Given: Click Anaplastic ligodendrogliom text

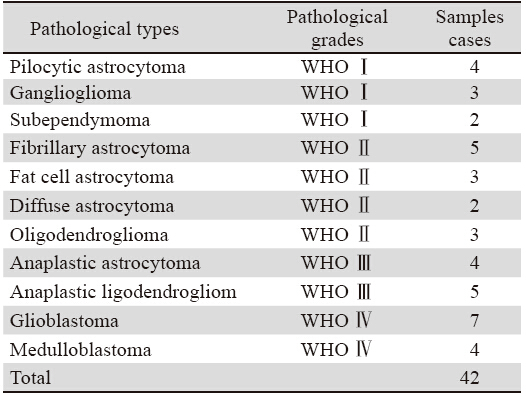Looking at the screenshot, I should 123,292.
